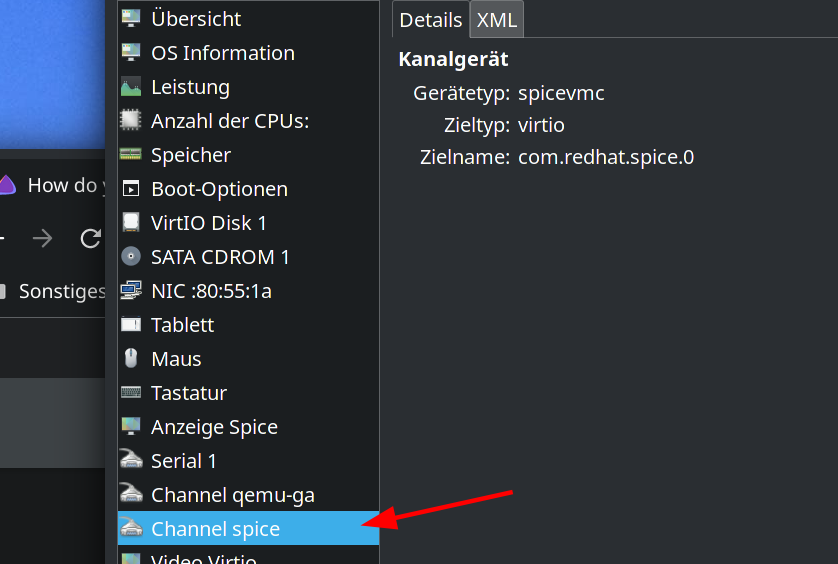Viewport: 838px width, 564px height.
Task: Click the Maus mouse icon
Action: coord(131,359)
